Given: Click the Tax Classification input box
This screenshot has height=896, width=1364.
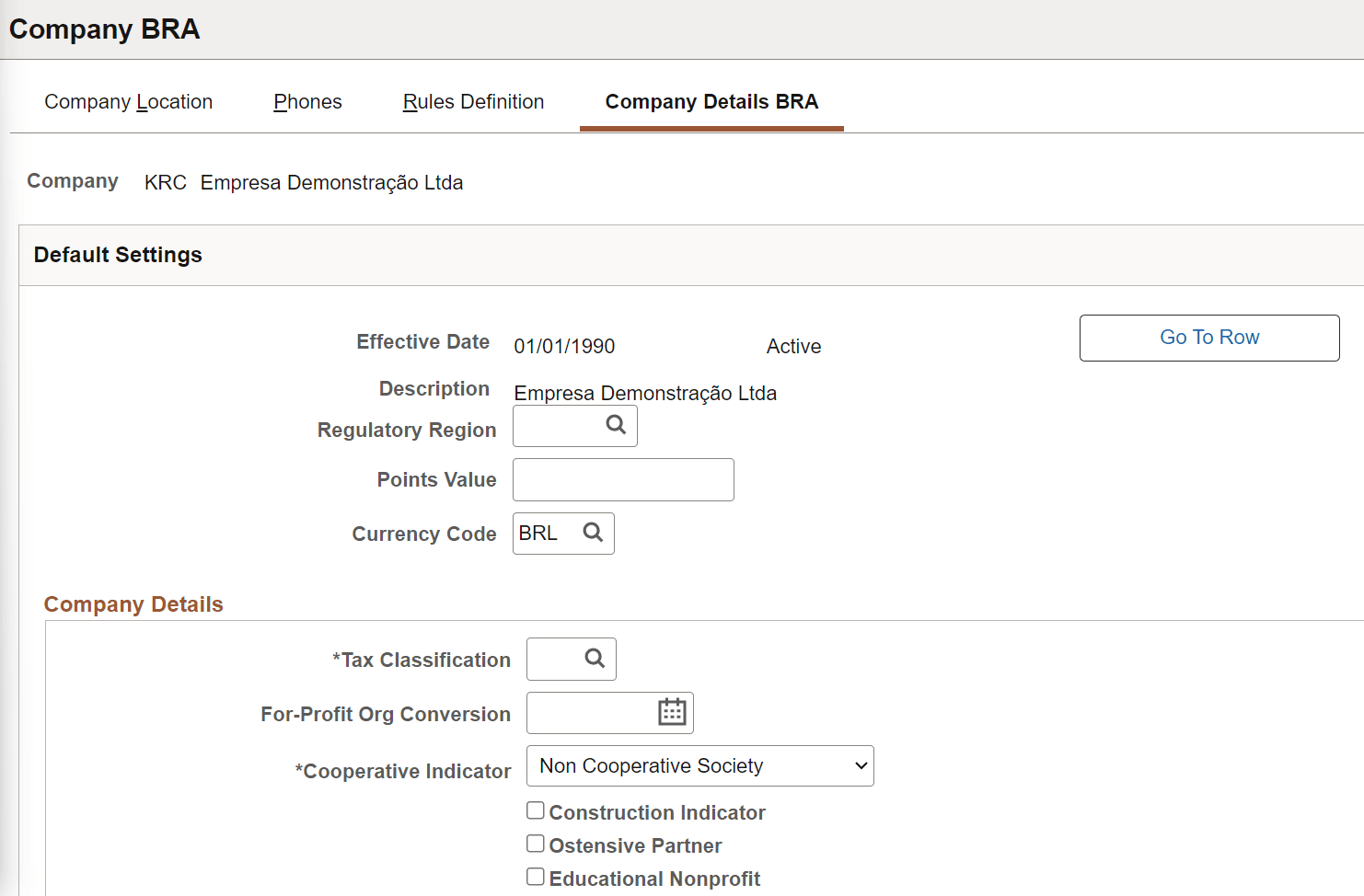Looking at the screenshot, I should click(552, 659).
